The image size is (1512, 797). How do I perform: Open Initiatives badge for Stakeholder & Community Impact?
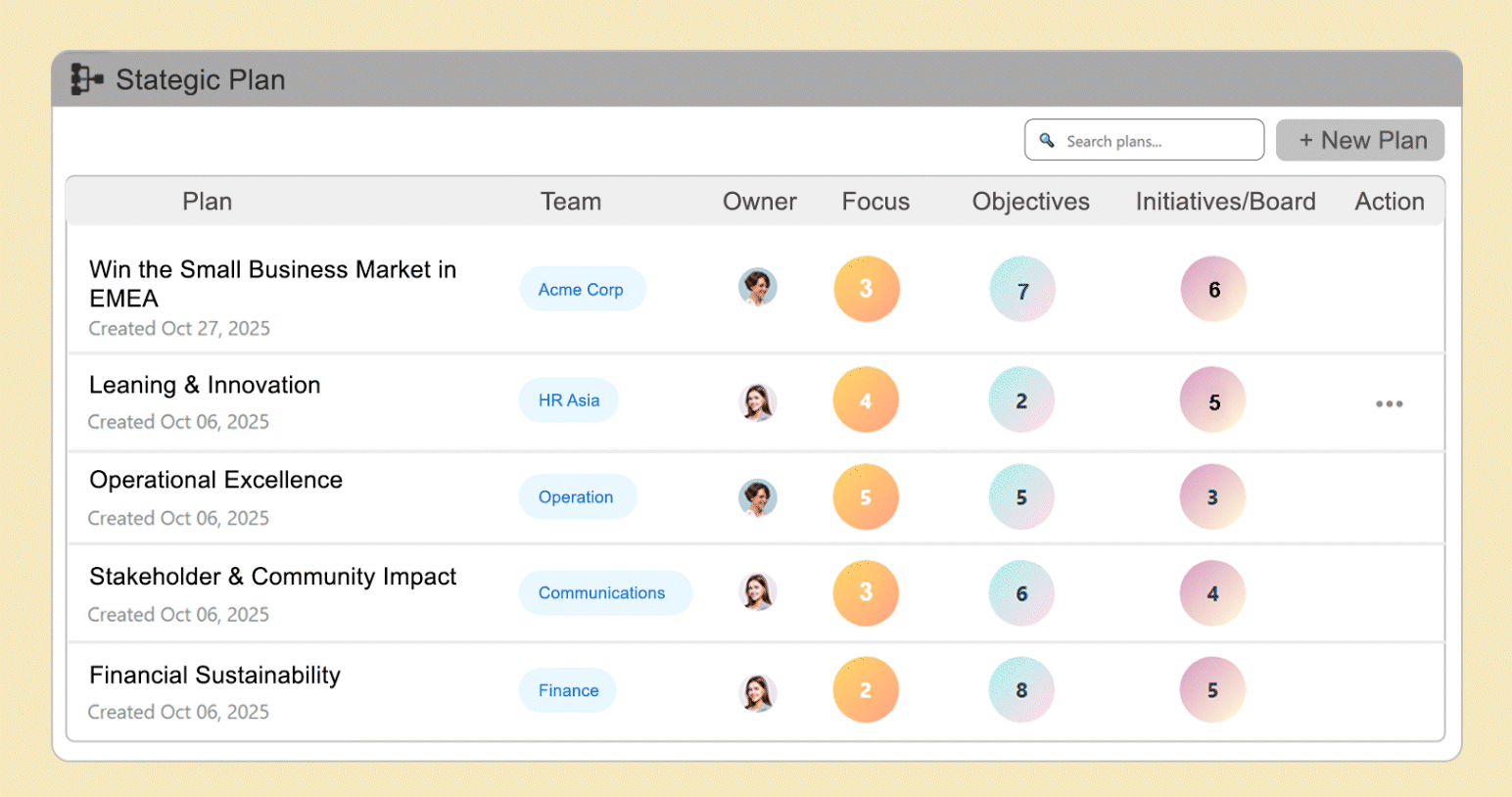coord(1212,593)
